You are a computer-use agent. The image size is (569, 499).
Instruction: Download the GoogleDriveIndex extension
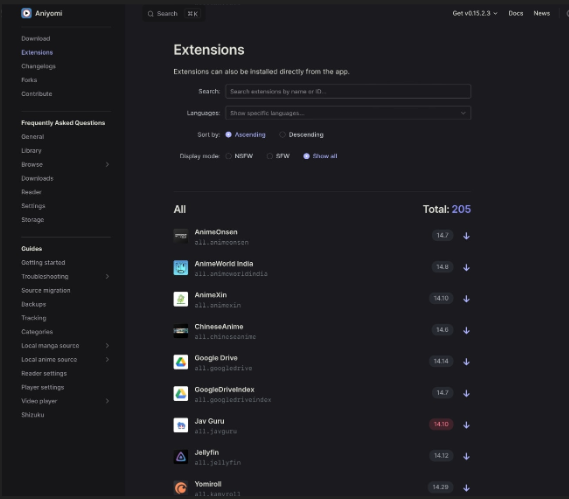coord(466,393)
